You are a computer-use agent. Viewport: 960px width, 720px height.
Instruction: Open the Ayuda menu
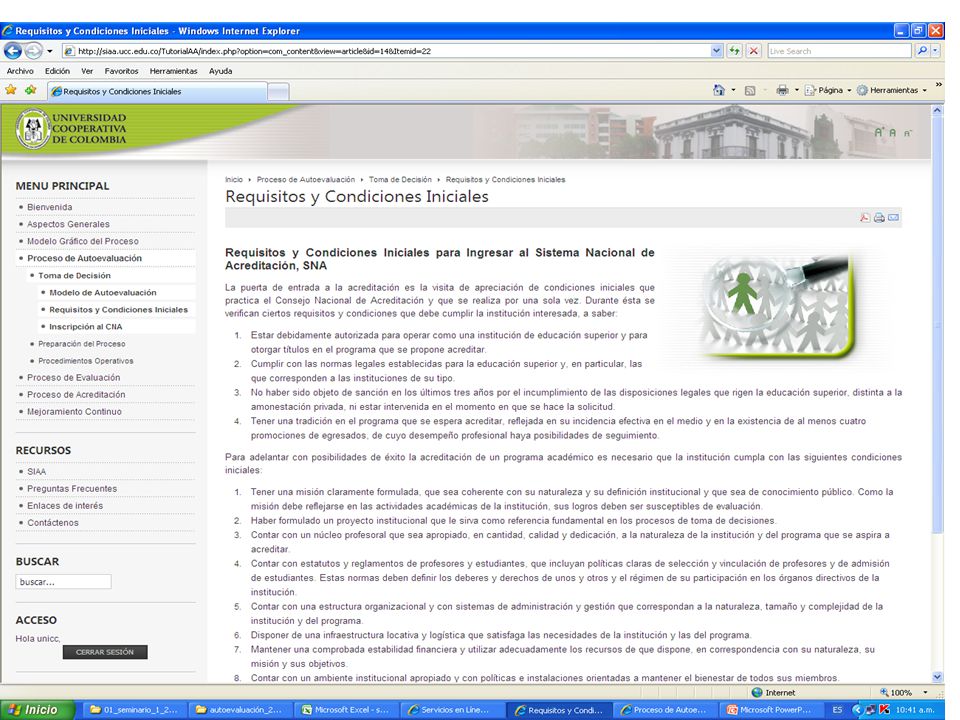220,71
